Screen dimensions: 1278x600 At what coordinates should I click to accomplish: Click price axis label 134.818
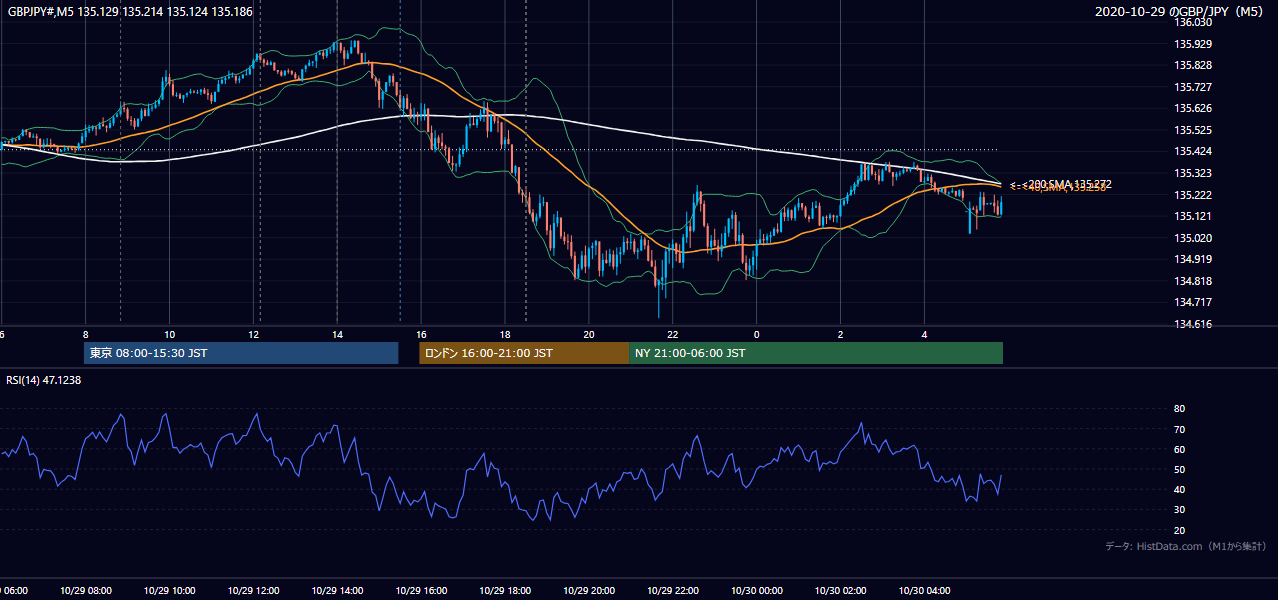1194,281
